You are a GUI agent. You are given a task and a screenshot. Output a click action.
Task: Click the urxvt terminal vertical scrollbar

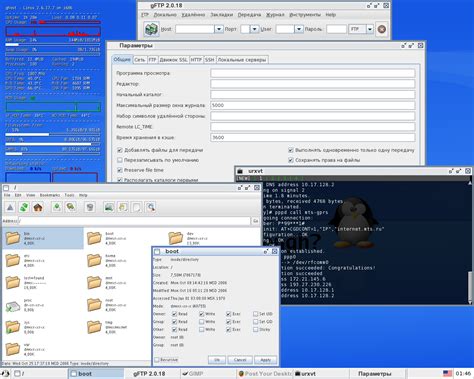pos(470,242)
